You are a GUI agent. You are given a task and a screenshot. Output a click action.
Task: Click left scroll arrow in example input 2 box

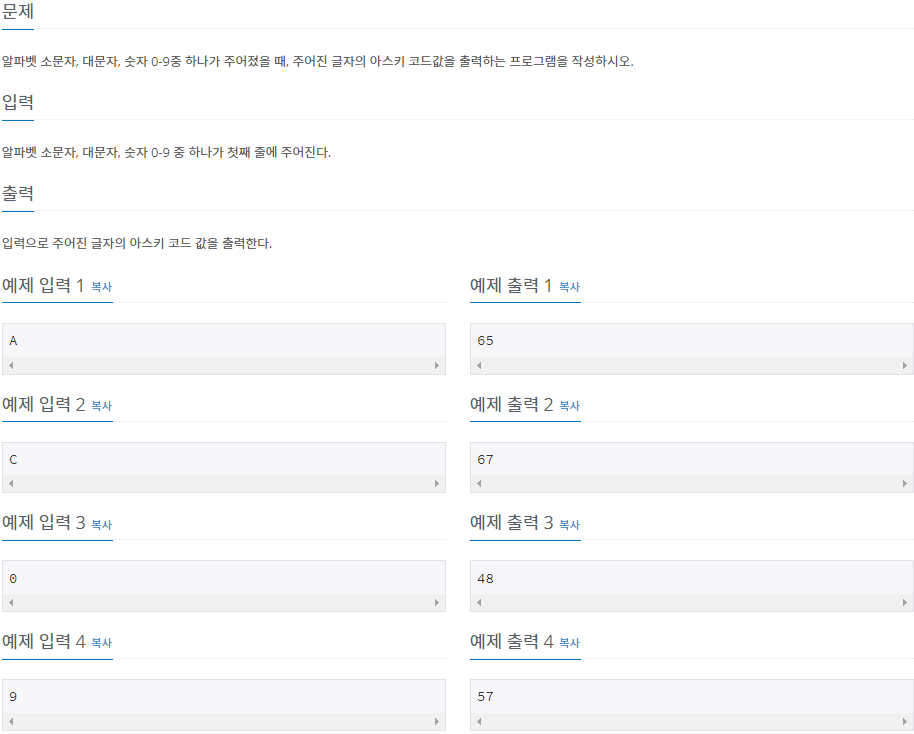pos(11,483)
